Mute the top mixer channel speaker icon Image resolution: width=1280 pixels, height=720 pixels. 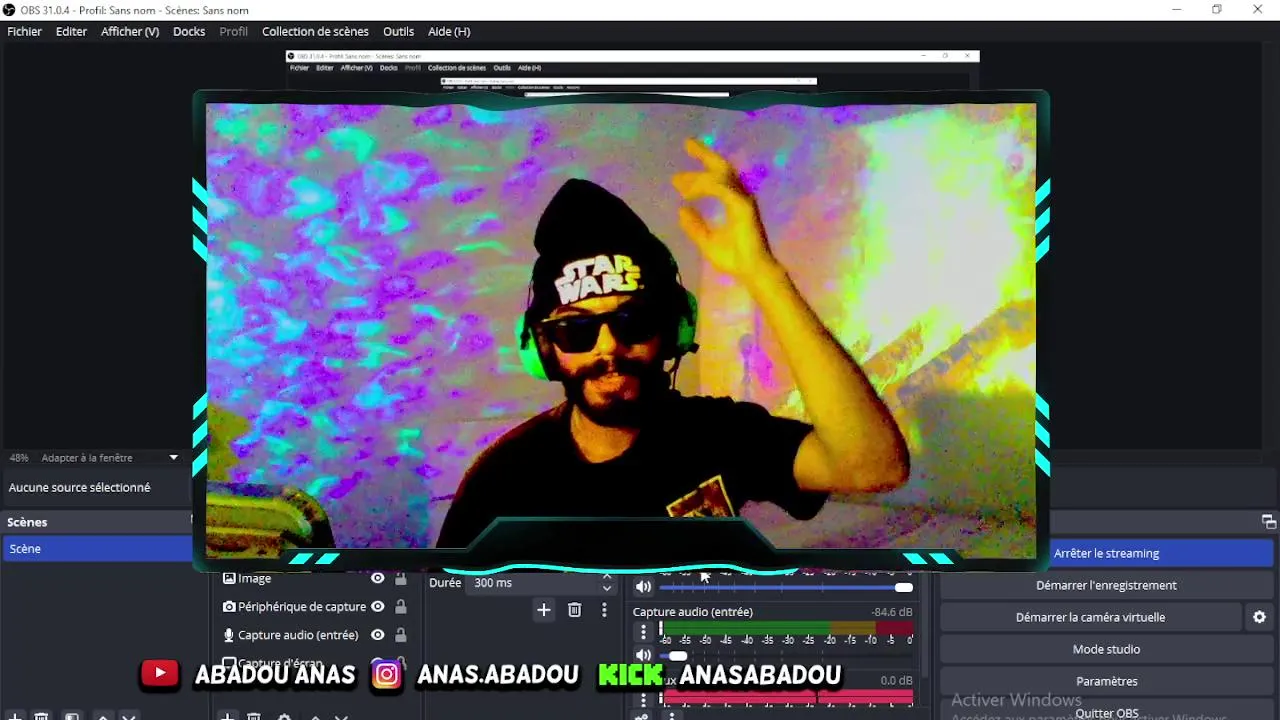[644, 587]
